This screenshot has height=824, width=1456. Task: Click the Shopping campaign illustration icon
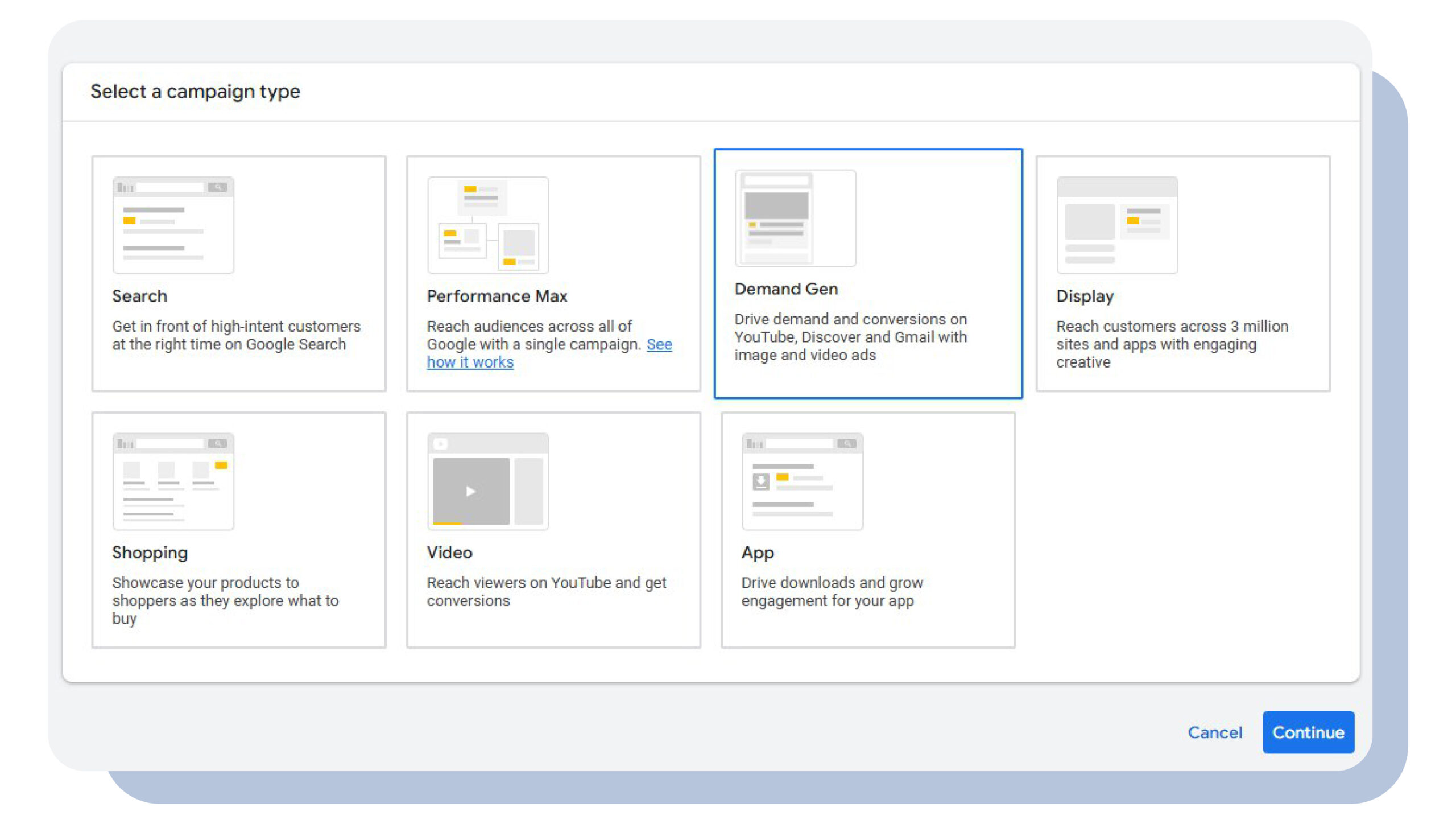point(173,481)
